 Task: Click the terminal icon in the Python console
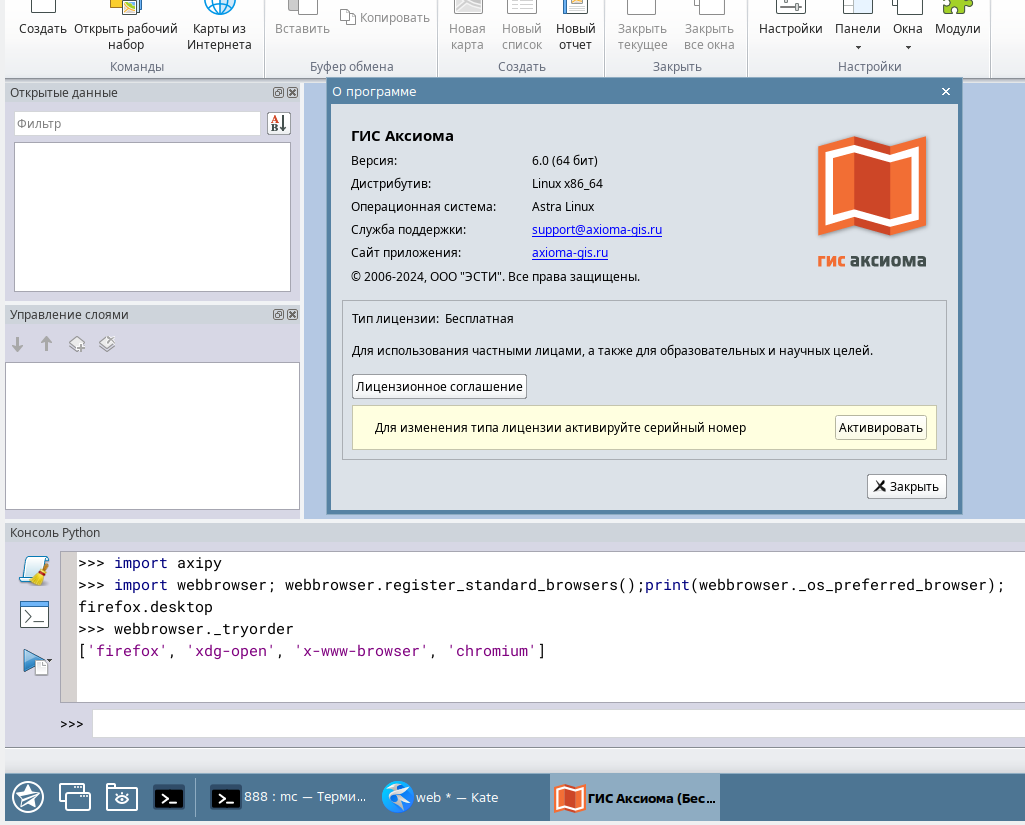click(x=33, y=614)
